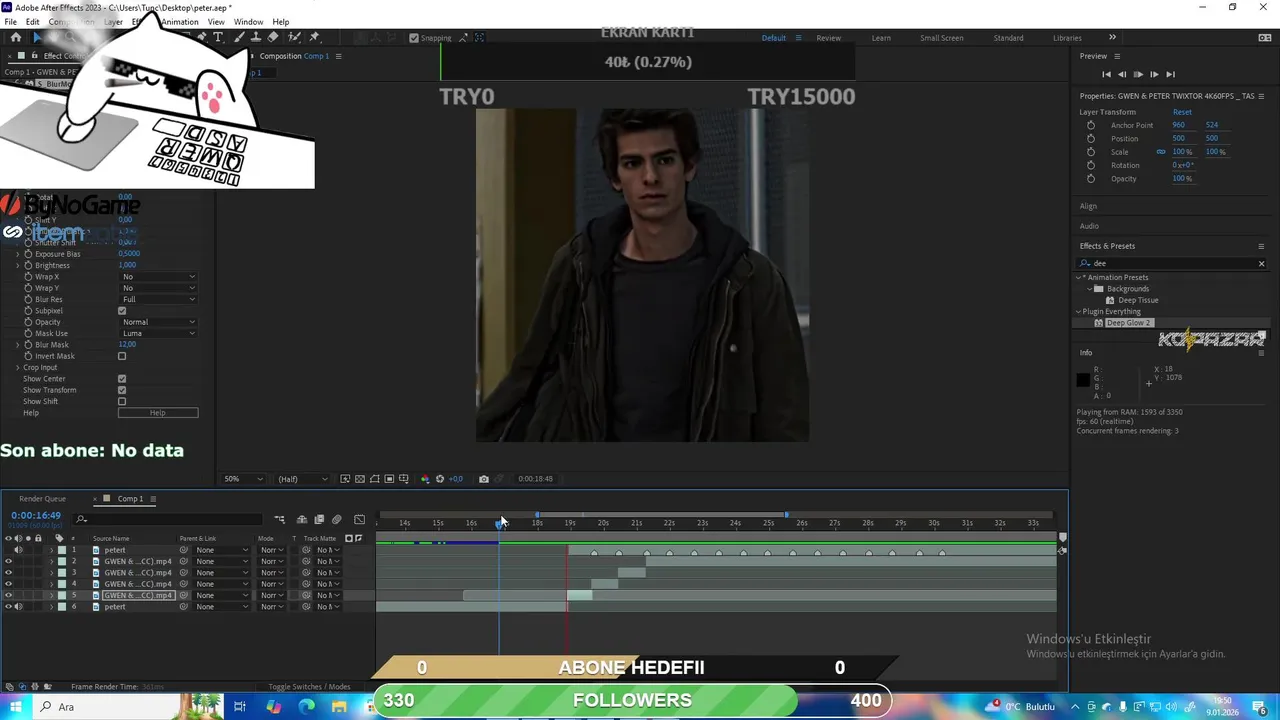
Task: Click the Blur Mask value 12,00
Action: point(127,345)
